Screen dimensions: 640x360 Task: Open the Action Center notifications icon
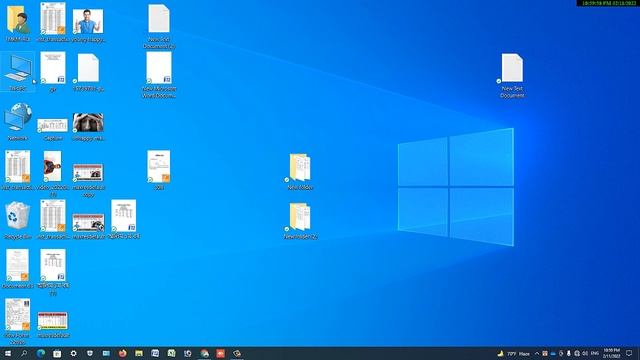pyautogui.click(x=629, y=353)
